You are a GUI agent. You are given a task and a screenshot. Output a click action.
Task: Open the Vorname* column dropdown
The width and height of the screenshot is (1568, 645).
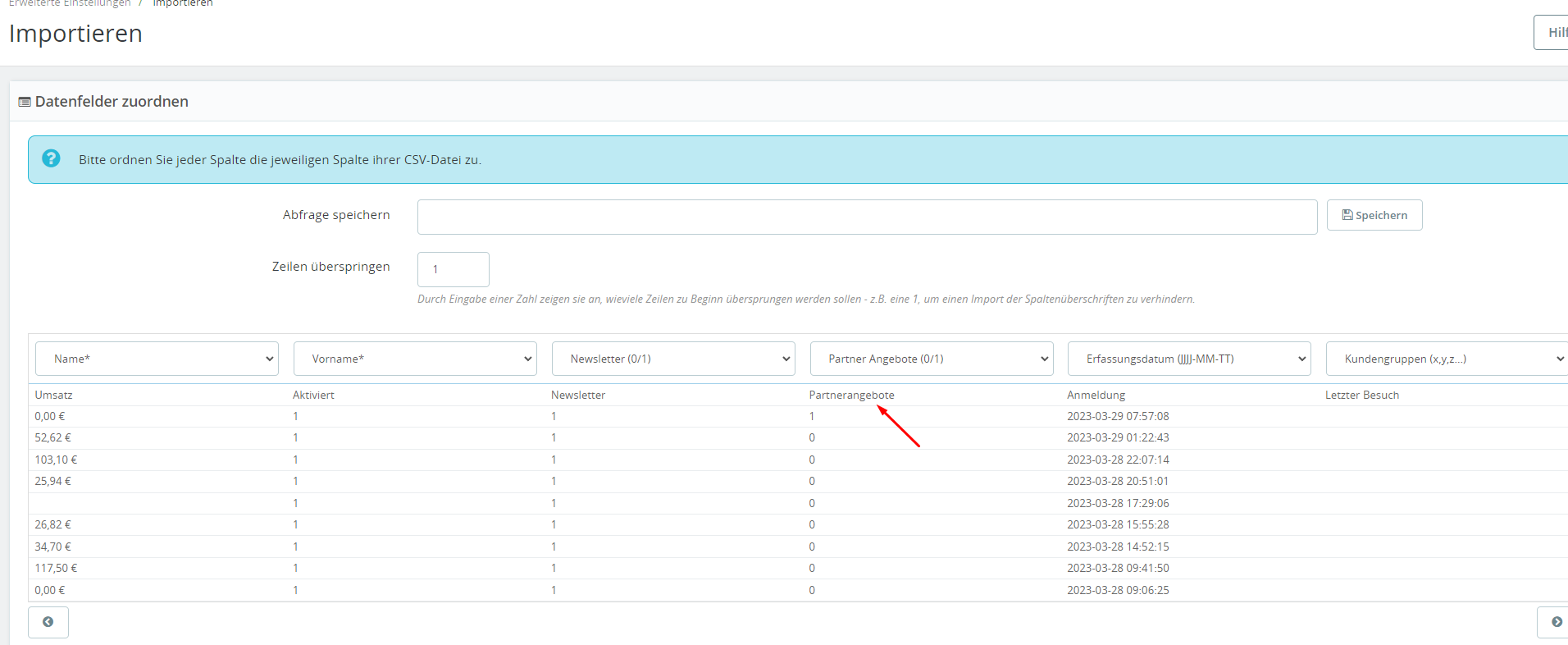[x=415, y=359]
